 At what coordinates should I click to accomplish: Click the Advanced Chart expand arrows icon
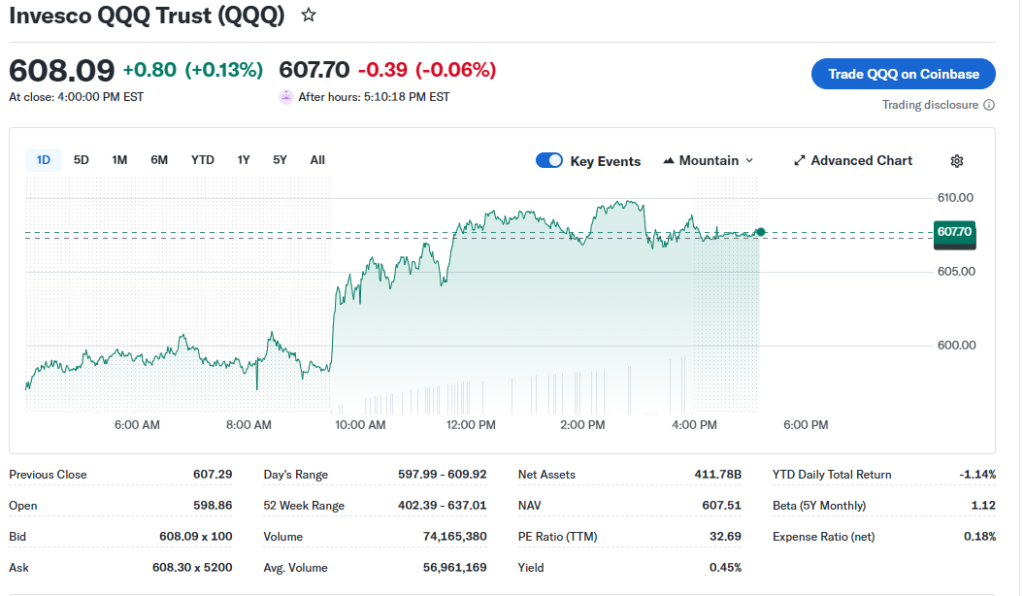[x=799, y=161]
